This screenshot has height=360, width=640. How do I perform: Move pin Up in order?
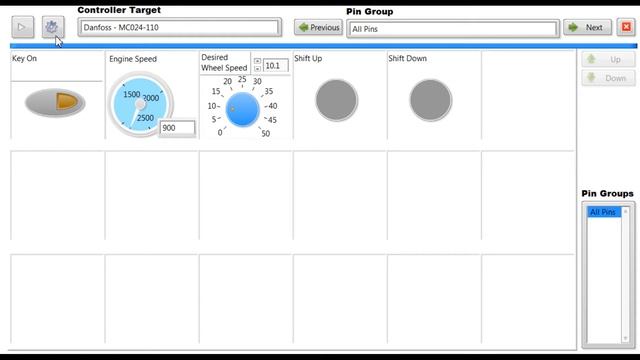coord(608,60)
